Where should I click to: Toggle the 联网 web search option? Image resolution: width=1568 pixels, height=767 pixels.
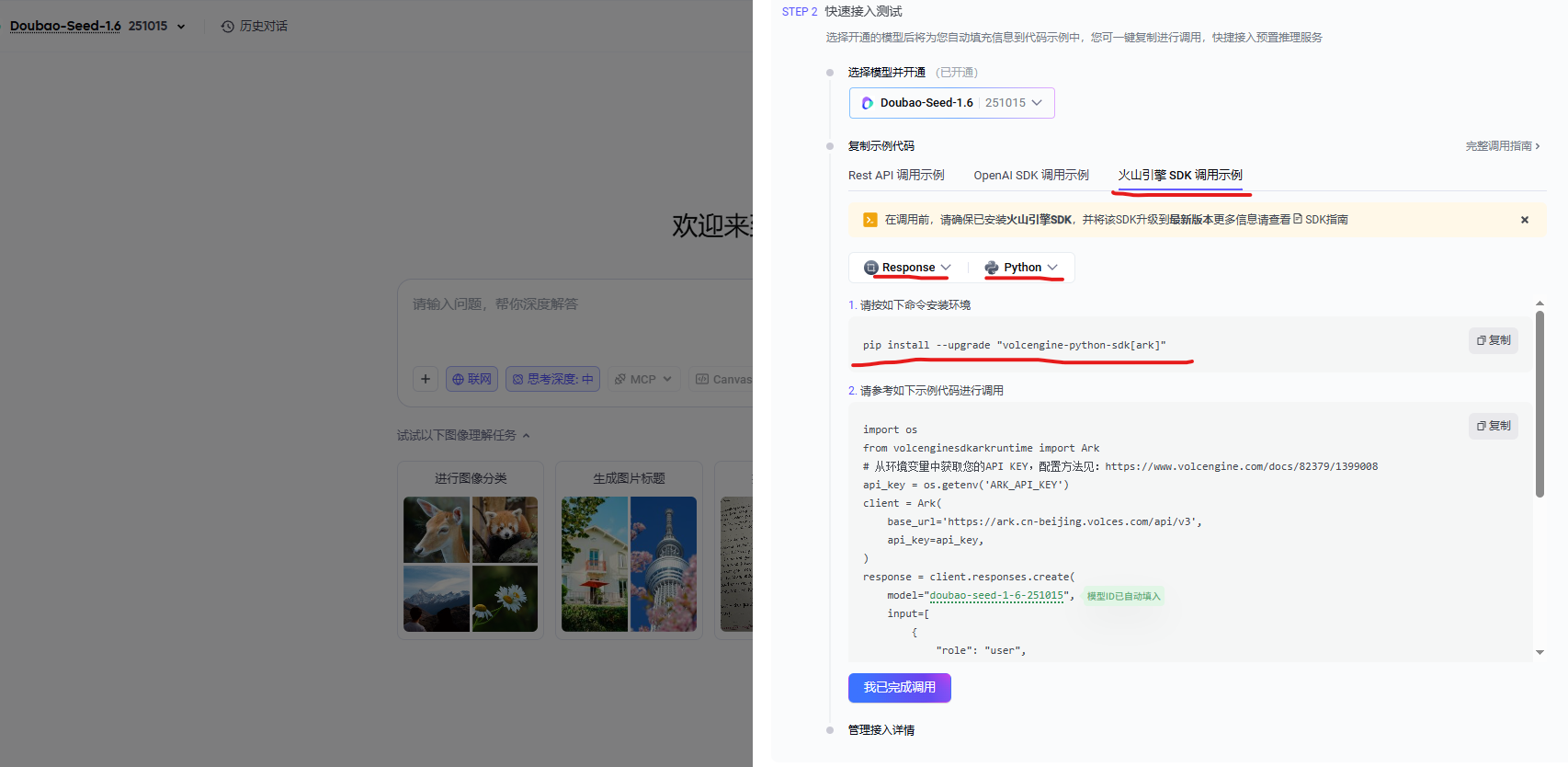point(472,379)
